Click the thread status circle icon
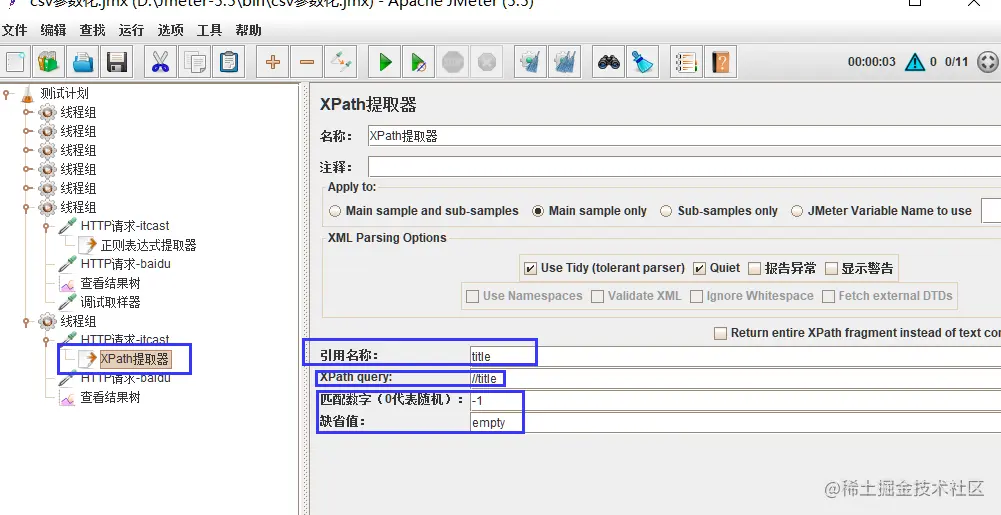 988,62
